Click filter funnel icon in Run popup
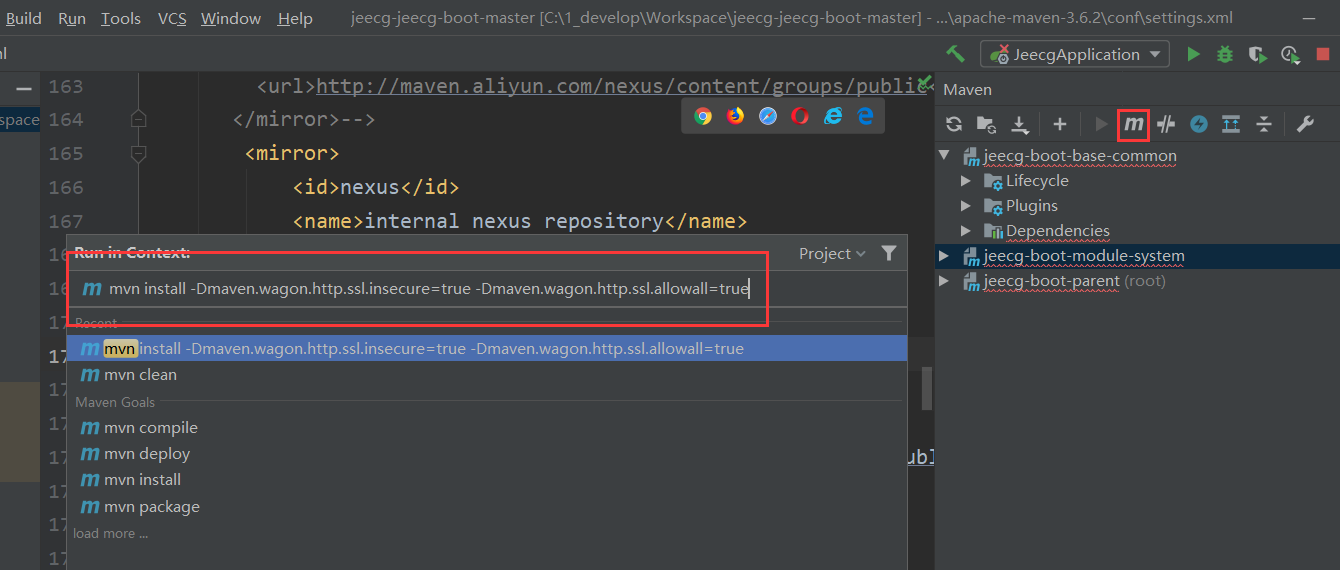 [x=889, y=253]
